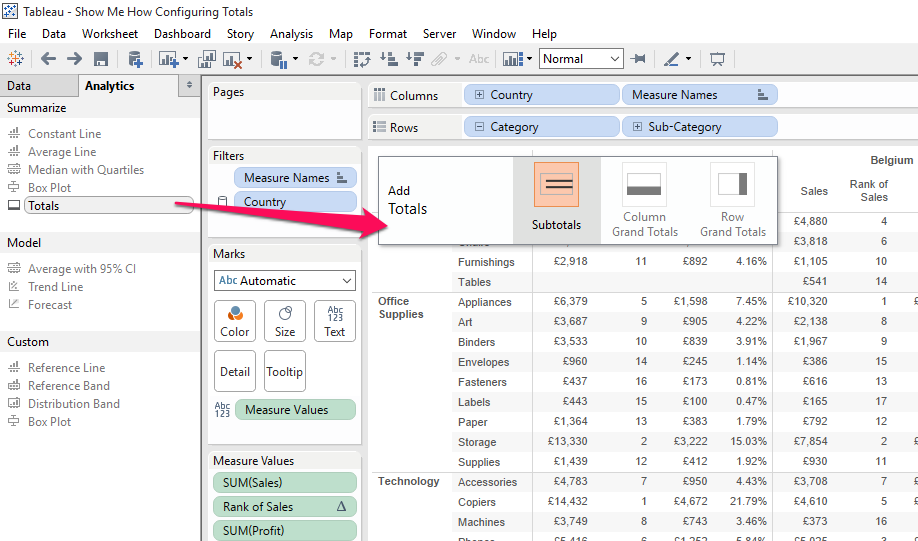Viewport: 918px width, 541px height.
Task: Select Totals in the Summarize list
Action: coord(108,206)
